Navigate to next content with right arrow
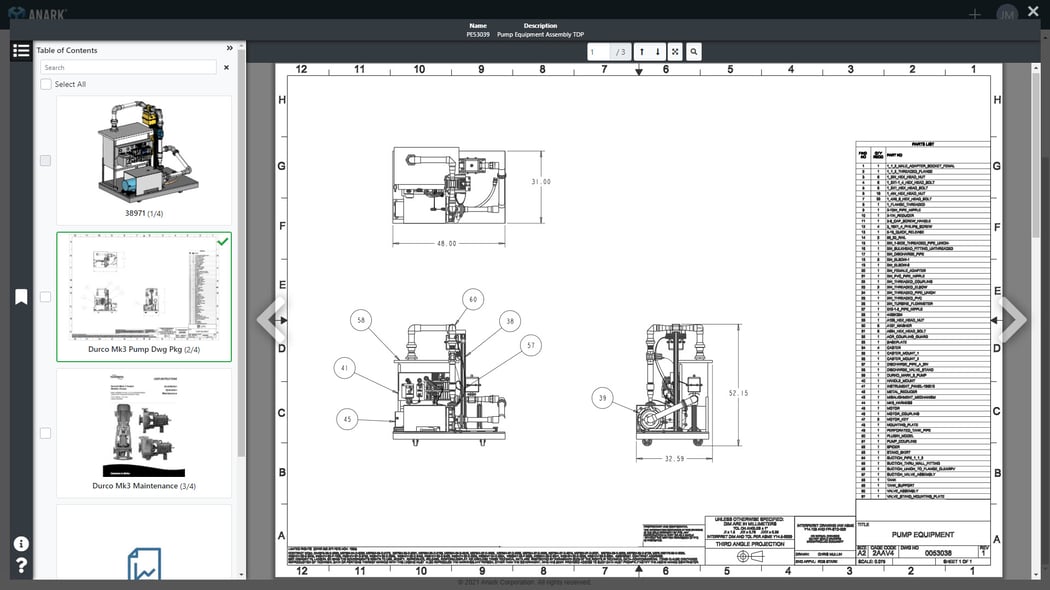1050x590 pixels. (x=1013, y=320)
